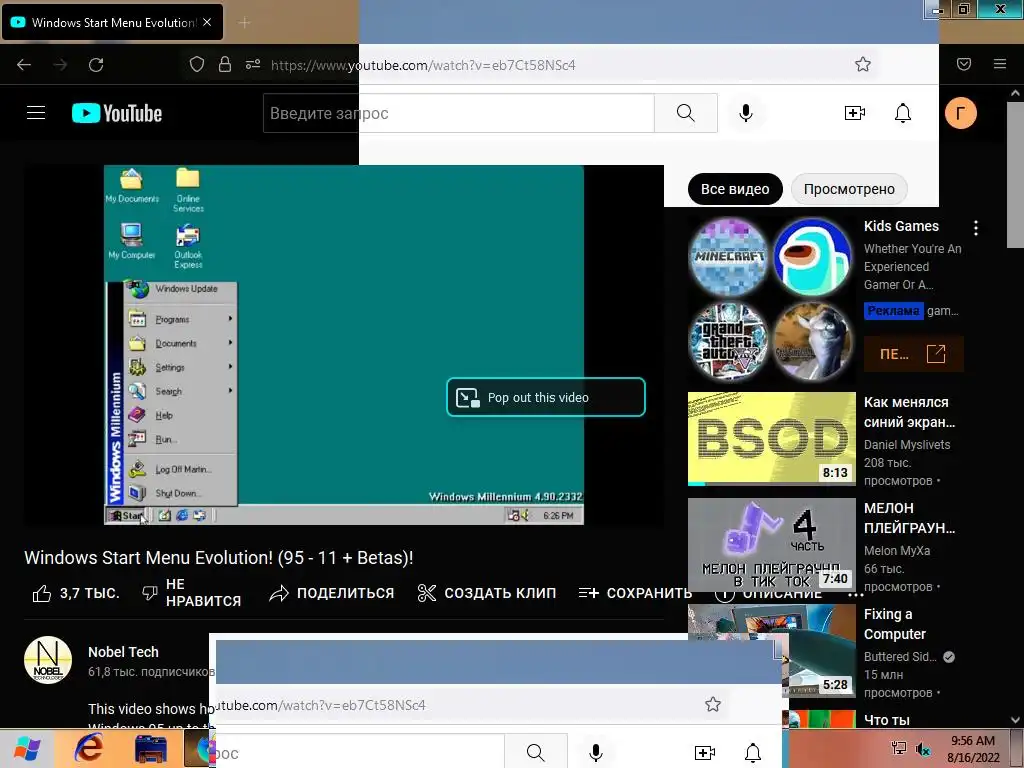Viewport: 1024px width, 768px height.
Task: Open the Grand Theft Auto circle thumbnail
Action: coord(729,341)
